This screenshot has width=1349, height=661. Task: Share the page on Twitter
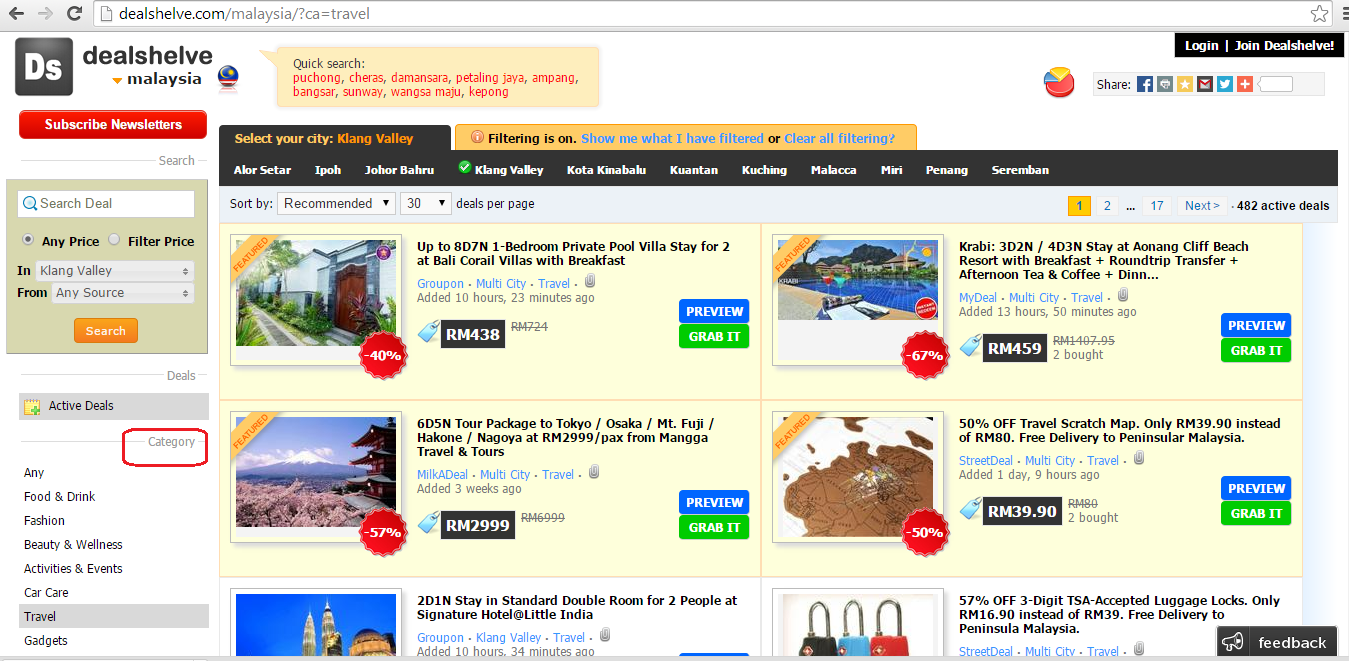click(x=1225, y=84)
